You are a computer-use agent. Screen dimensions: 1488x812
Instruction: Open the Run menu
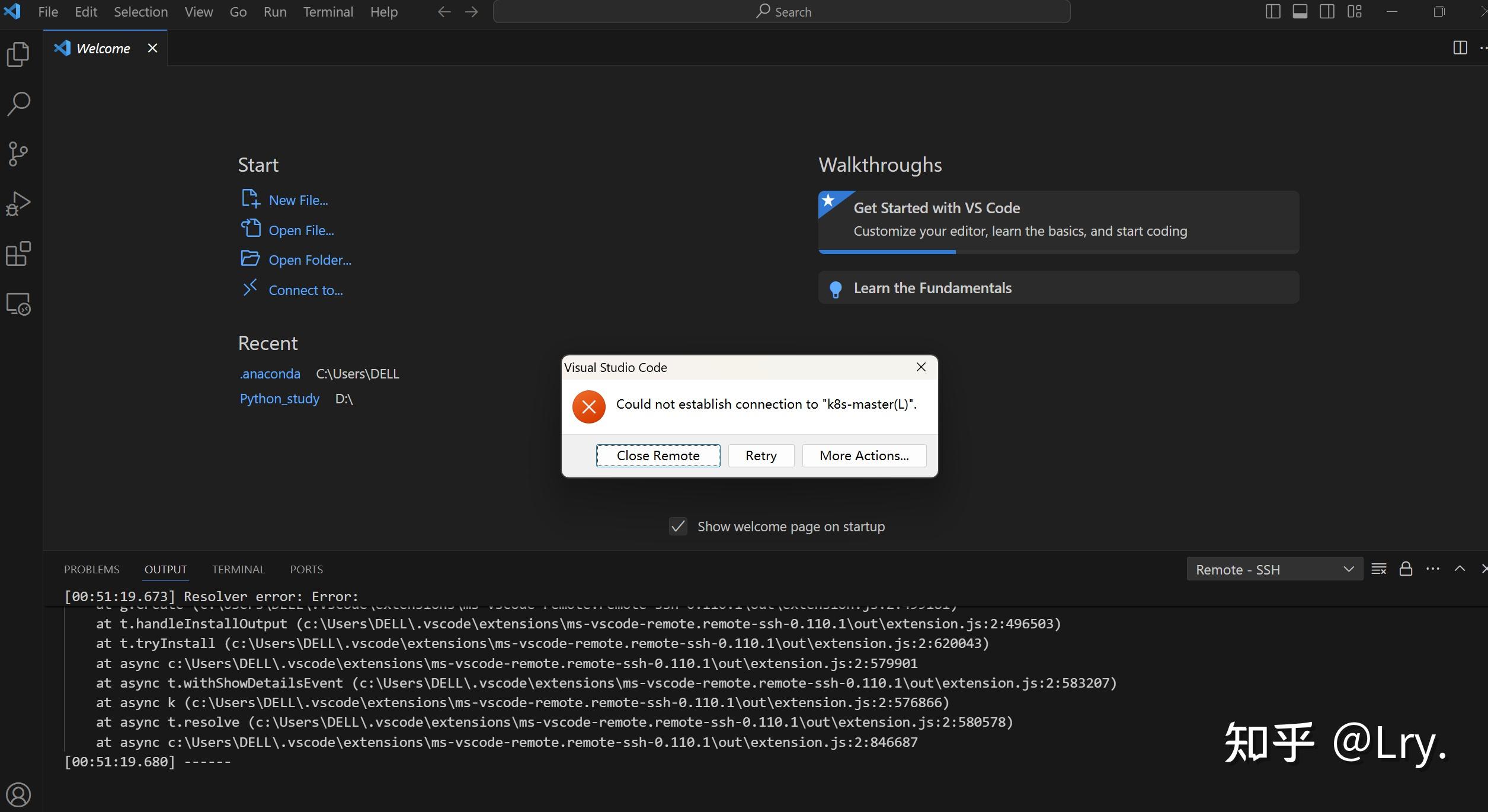[x=275, y=12]
